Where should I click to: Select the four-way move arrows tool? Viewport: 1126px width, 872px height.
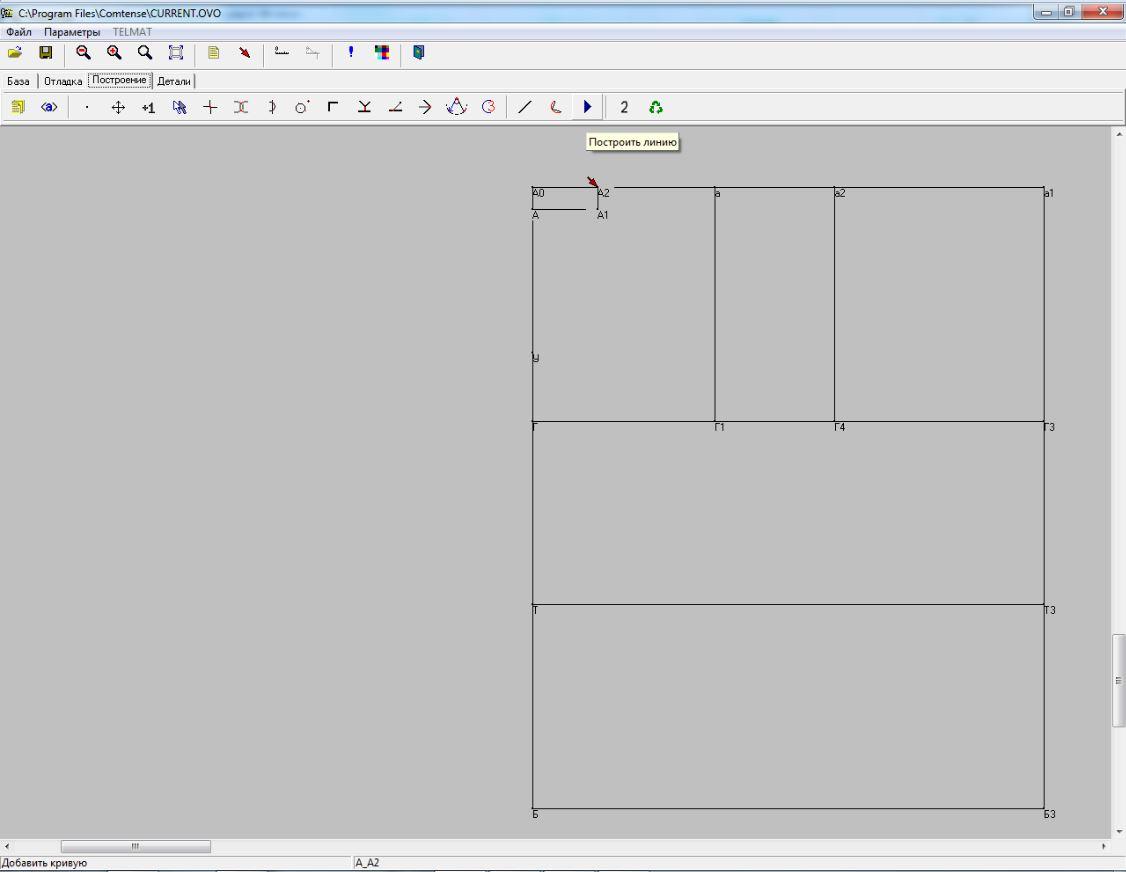point(118,107)
